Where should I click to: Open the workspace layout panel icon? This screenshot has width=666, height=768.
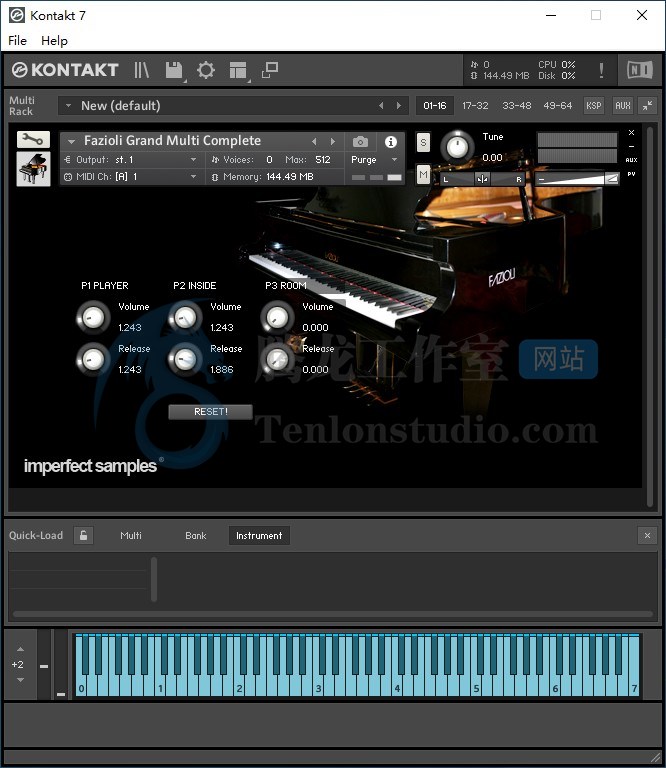[x=238, y=71]
